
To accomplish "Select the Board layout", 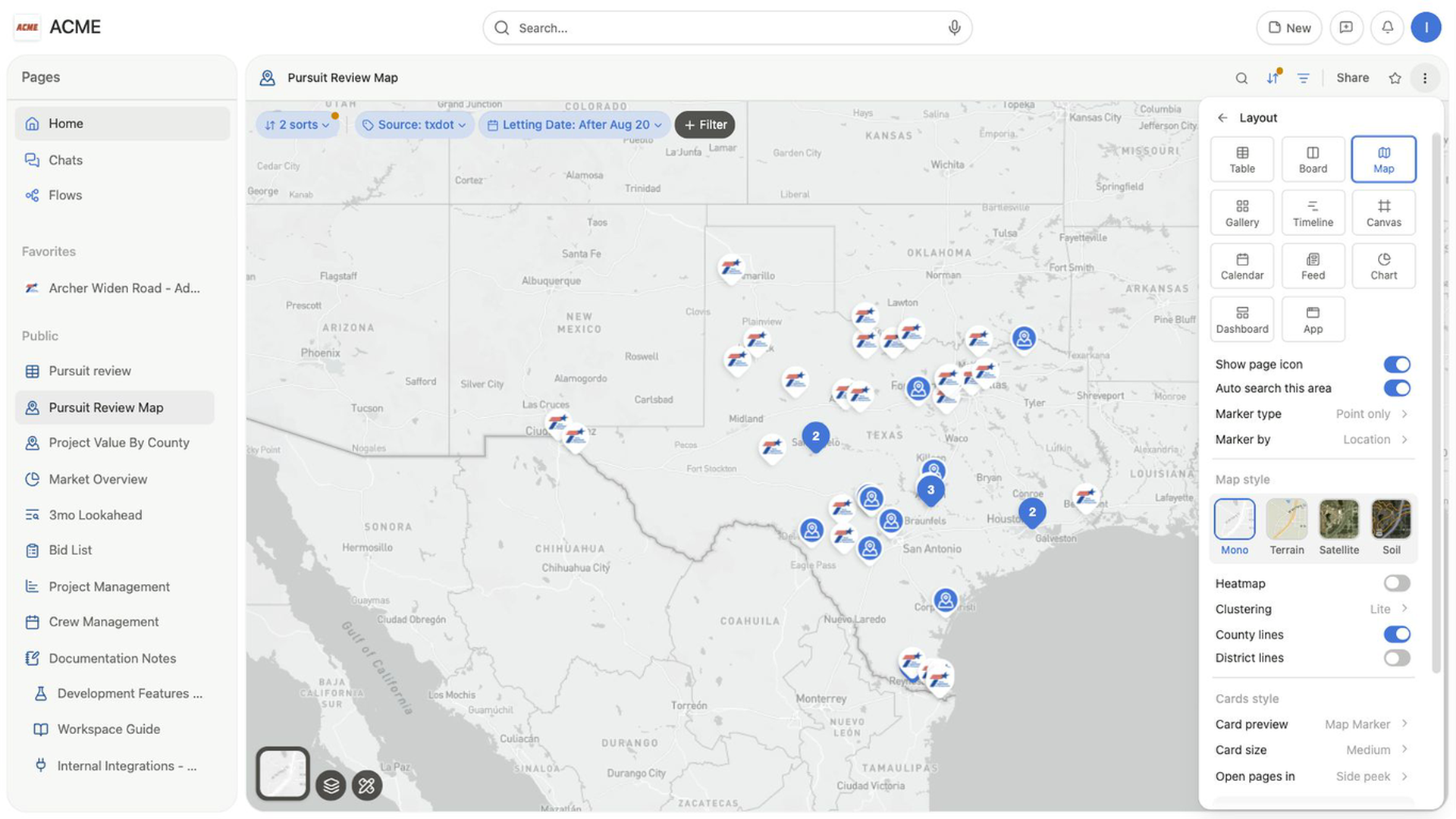I will point(1313,159).
